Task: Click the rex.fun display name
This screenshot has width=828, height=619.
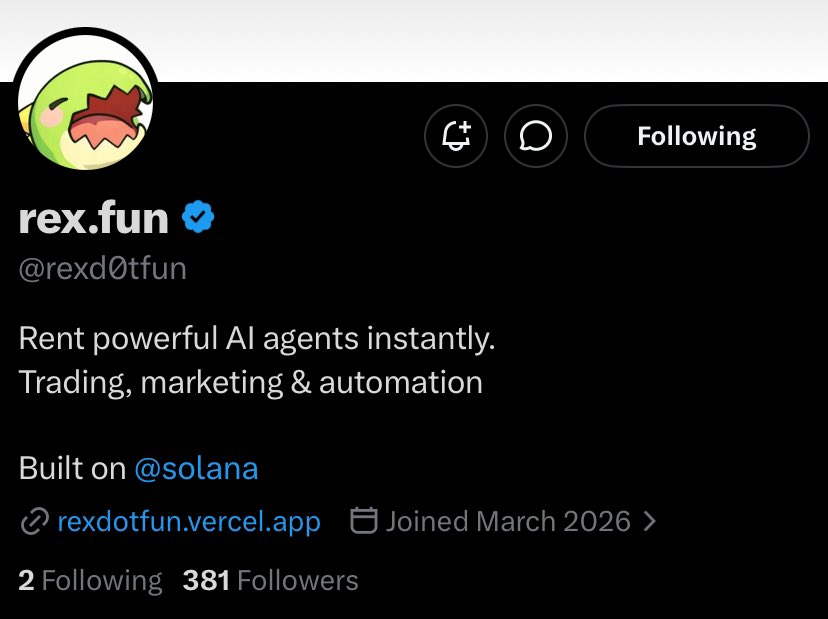Action: click(93, 218)
